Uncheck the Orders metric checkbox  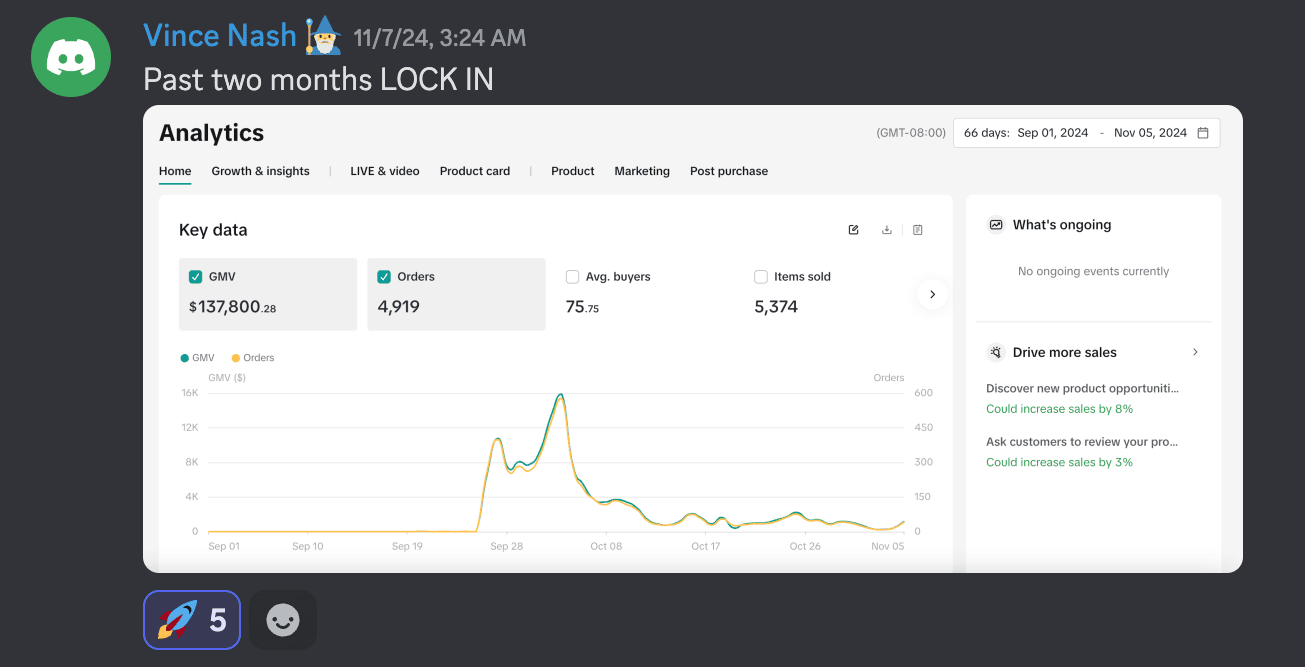(x=384, y=277)
